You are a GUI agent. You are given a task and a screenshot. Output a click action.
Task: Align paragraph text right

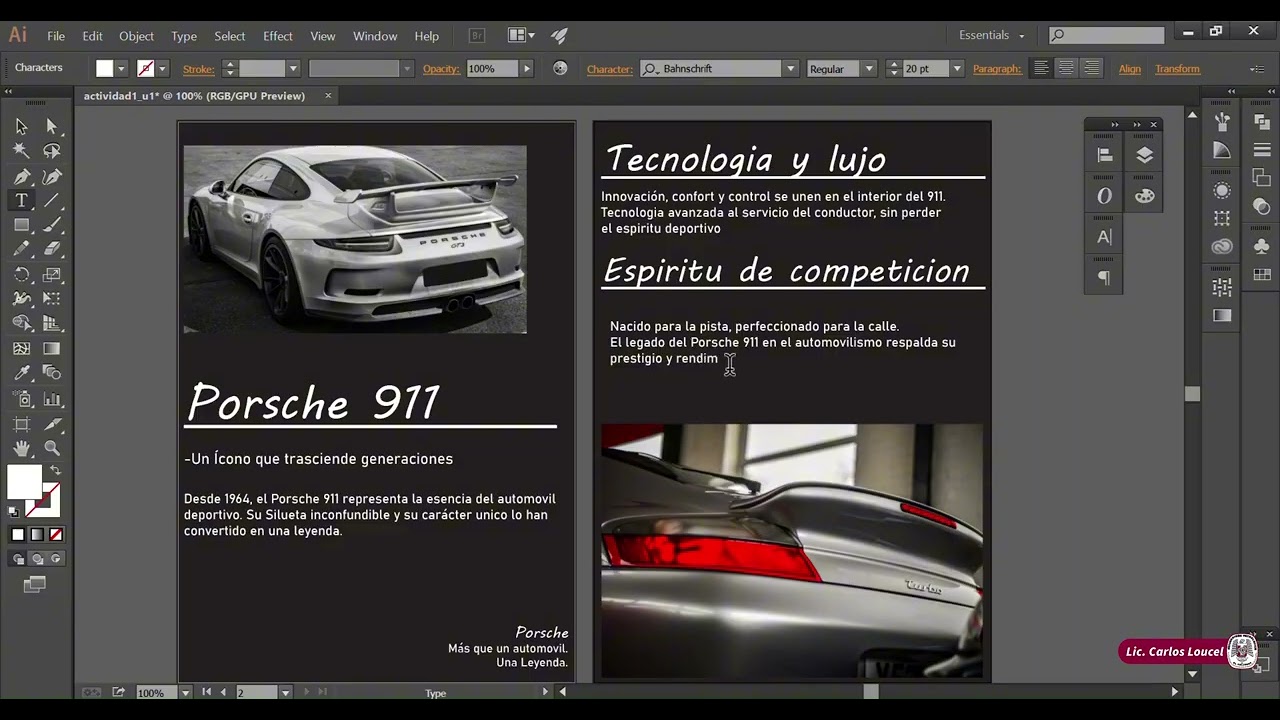pos(1092,68)
